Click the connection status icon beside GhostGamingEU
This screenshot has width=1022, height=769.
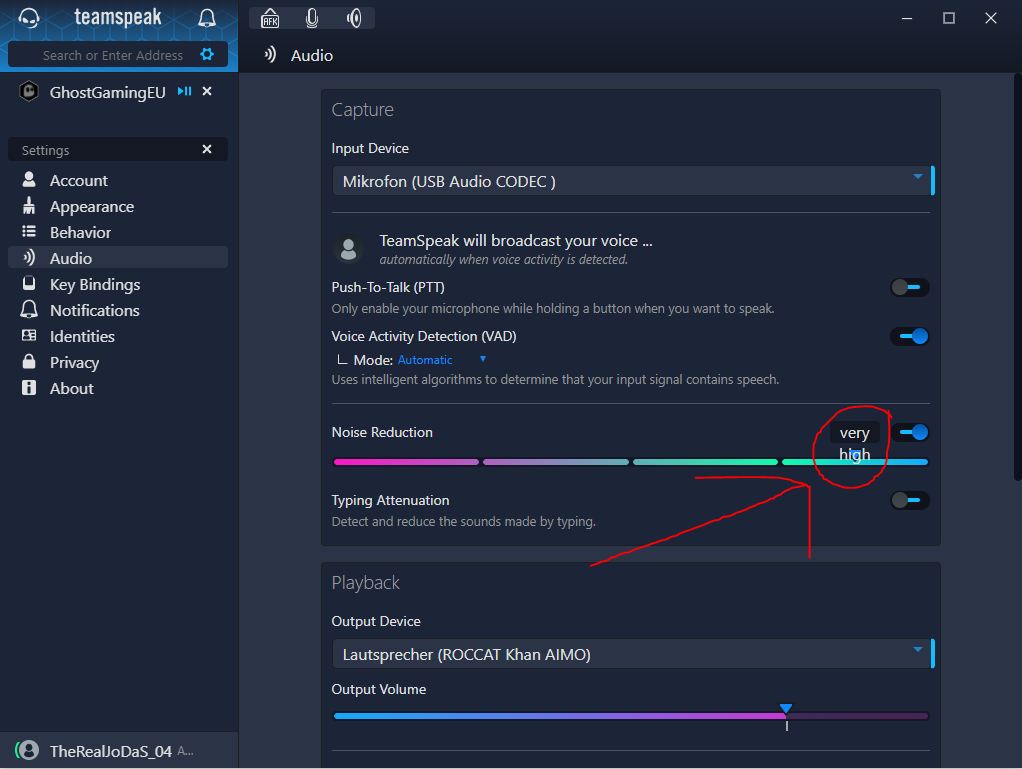click(184, 91)
